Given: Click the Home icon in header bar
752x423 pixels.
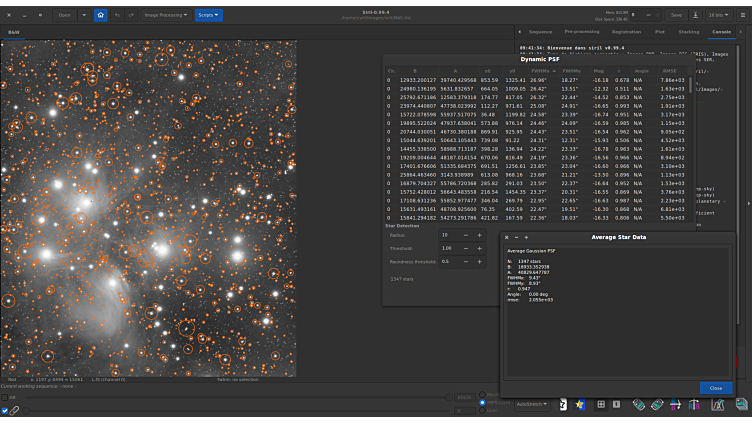Looking at the screenshot, I should point(100,16).
